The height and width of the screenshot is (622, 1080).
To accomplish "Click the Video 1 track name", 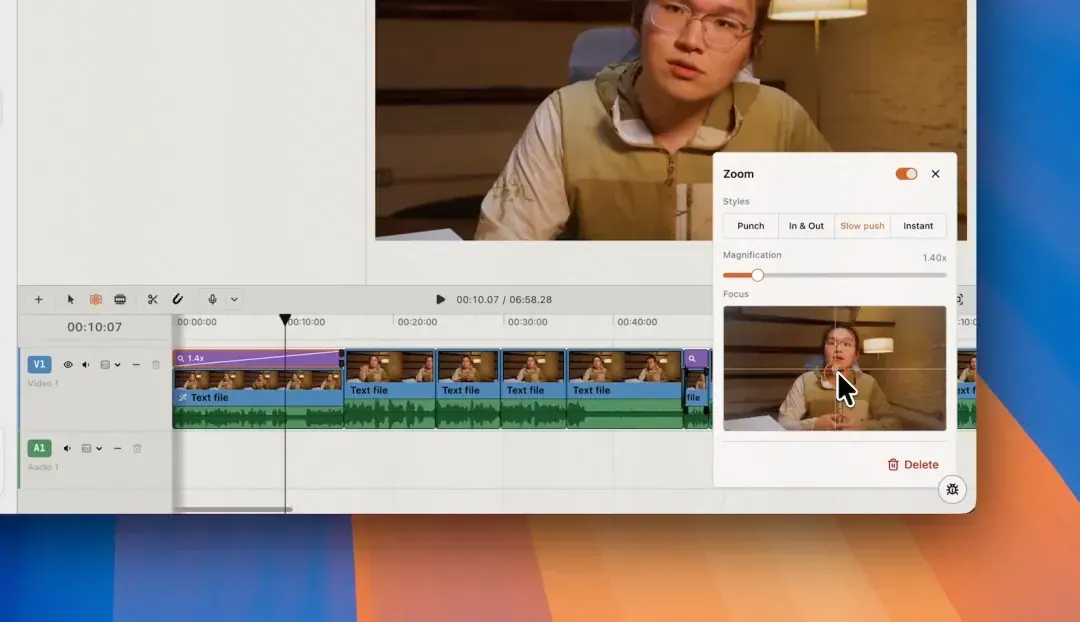I will coord(43,383).
